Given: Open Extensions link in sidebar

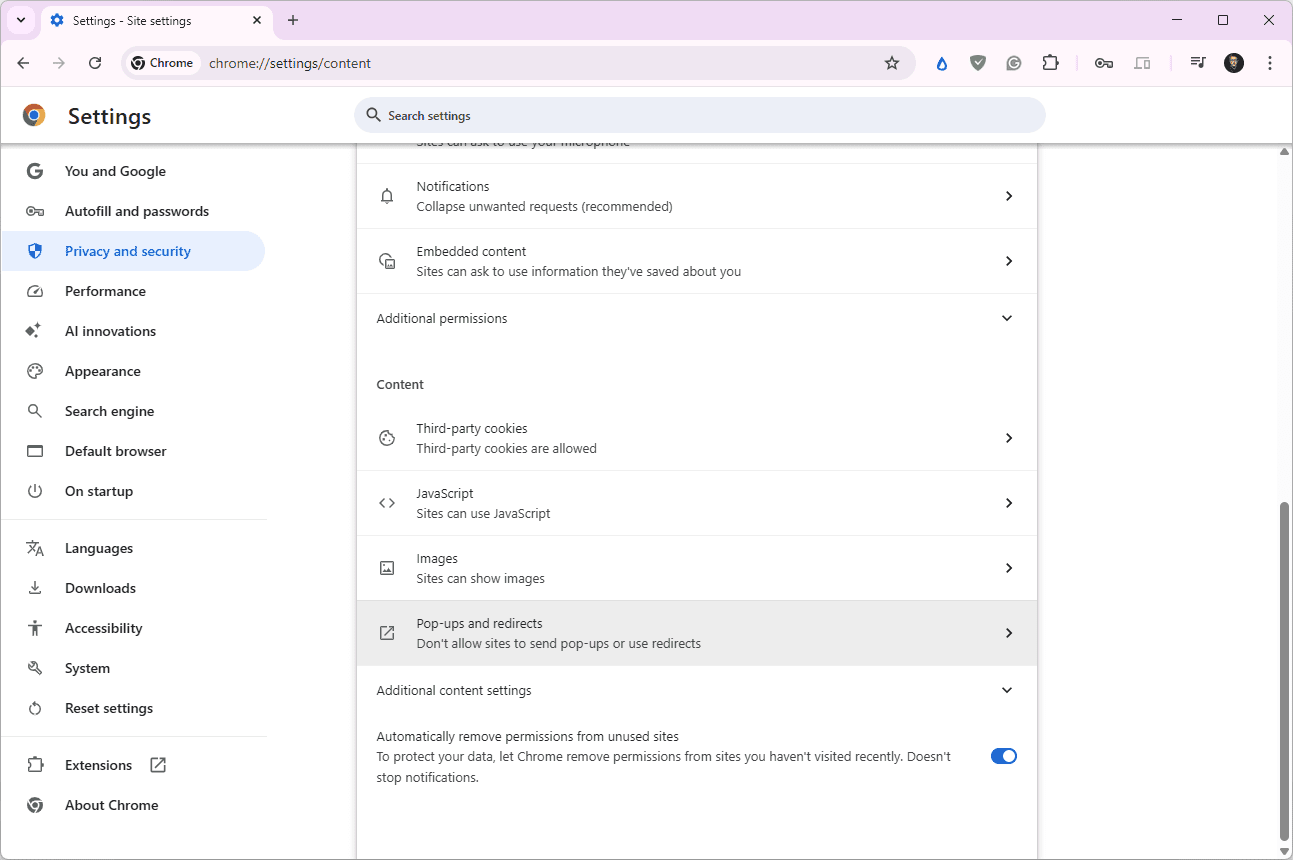Looking at the screenshot, I should click(x=98, y=765).
